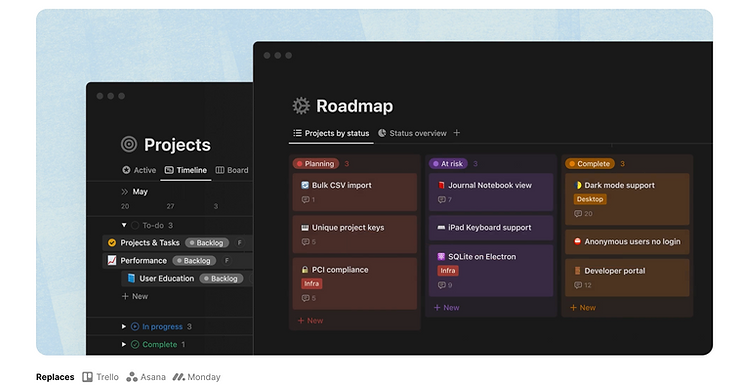Click the Backlog tag on Projects & Tasks
740x388 pixels.
[x=207, y=243]
